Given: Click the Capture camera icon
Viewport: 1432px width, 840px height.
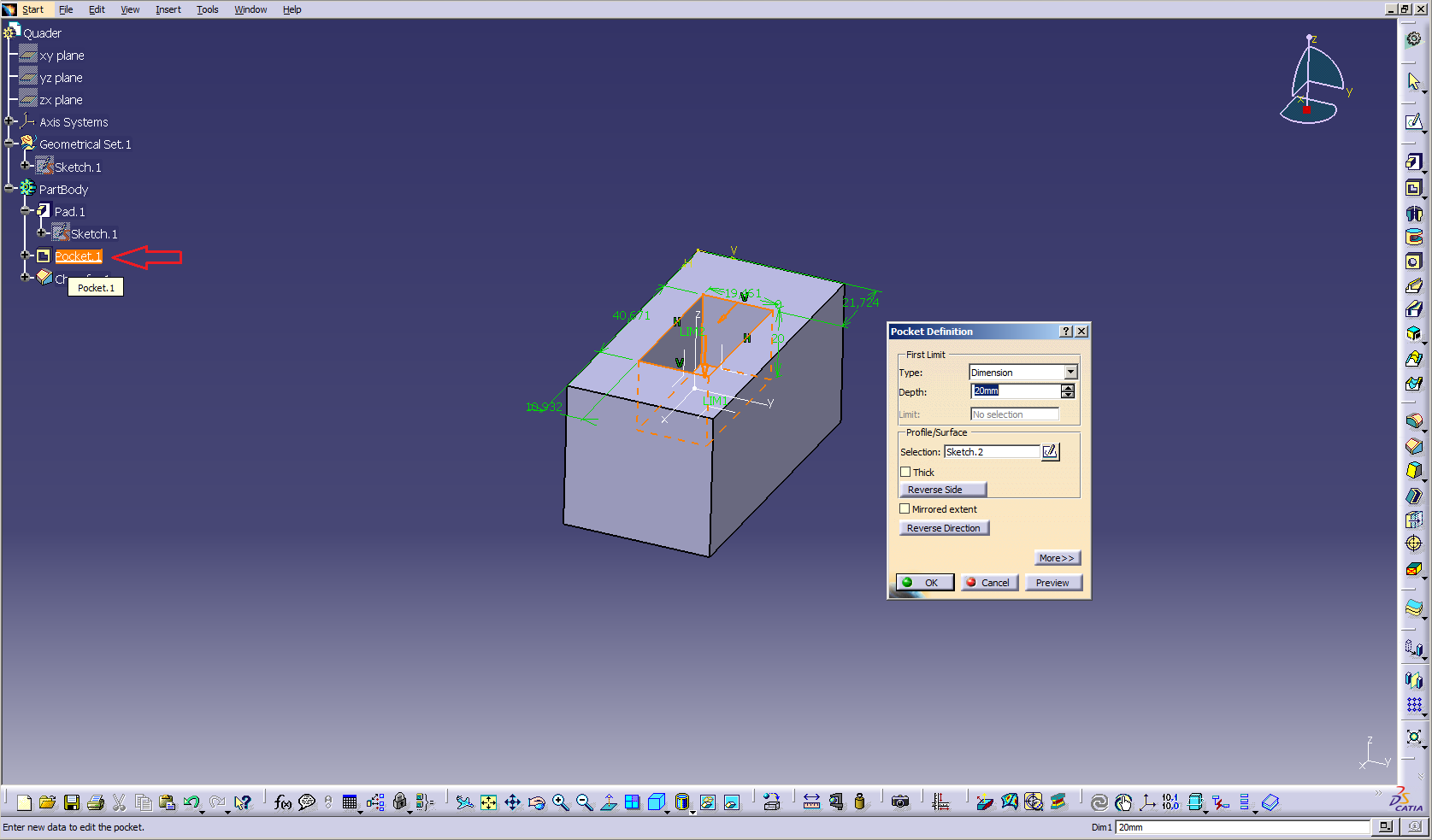Looking at the screenshot, I should [899, 802].
